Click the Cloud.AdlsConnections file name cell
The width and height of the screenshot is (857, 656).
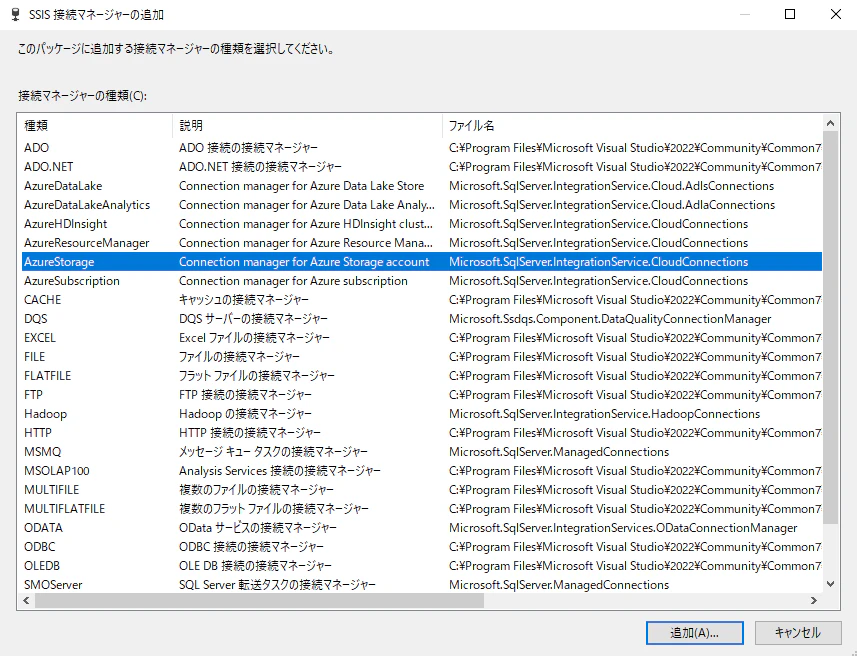[x=612, y=186]
